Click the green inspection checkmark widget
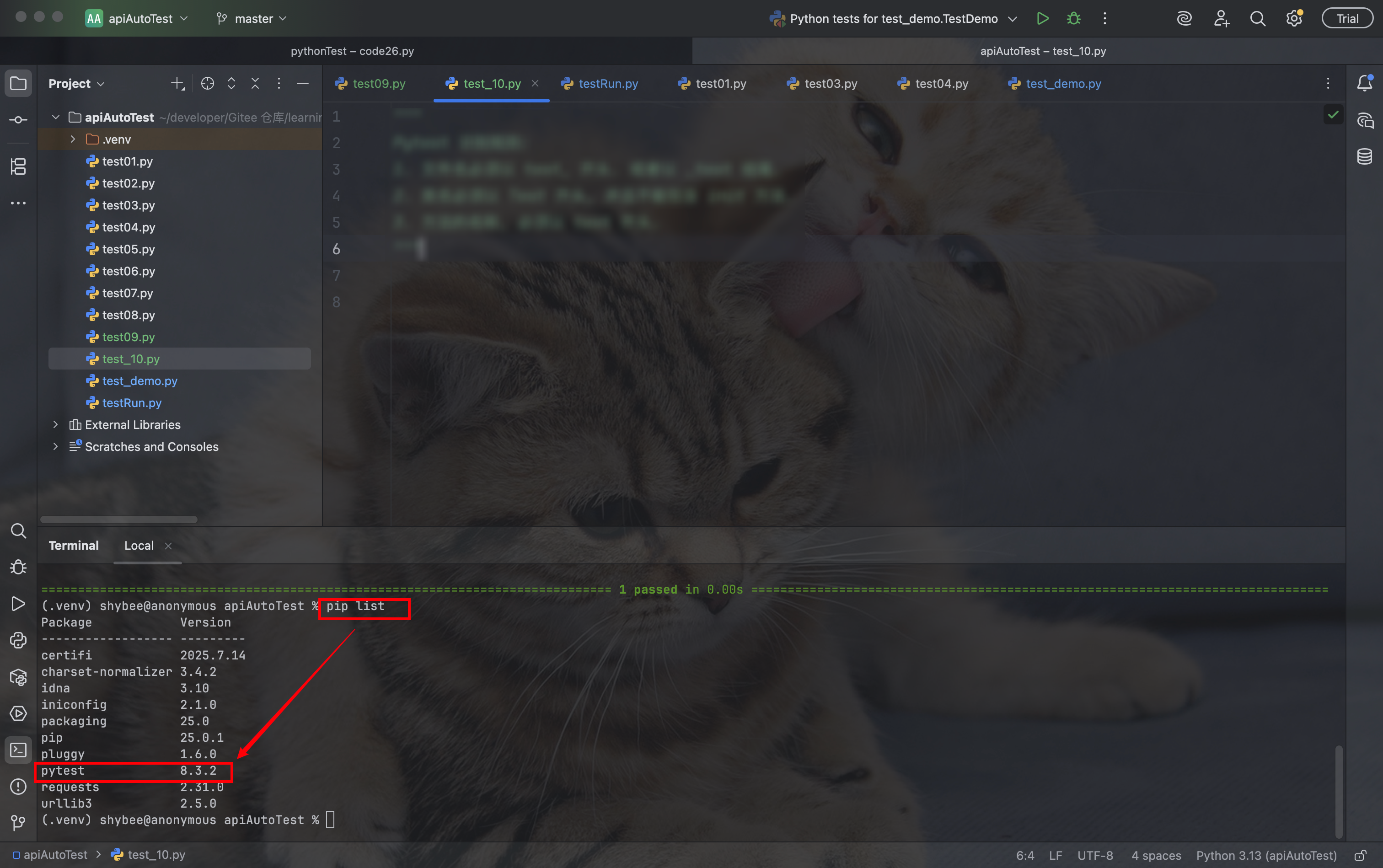The height and width of the screenshot is (868, 1383). click(x=1333, y=115)
